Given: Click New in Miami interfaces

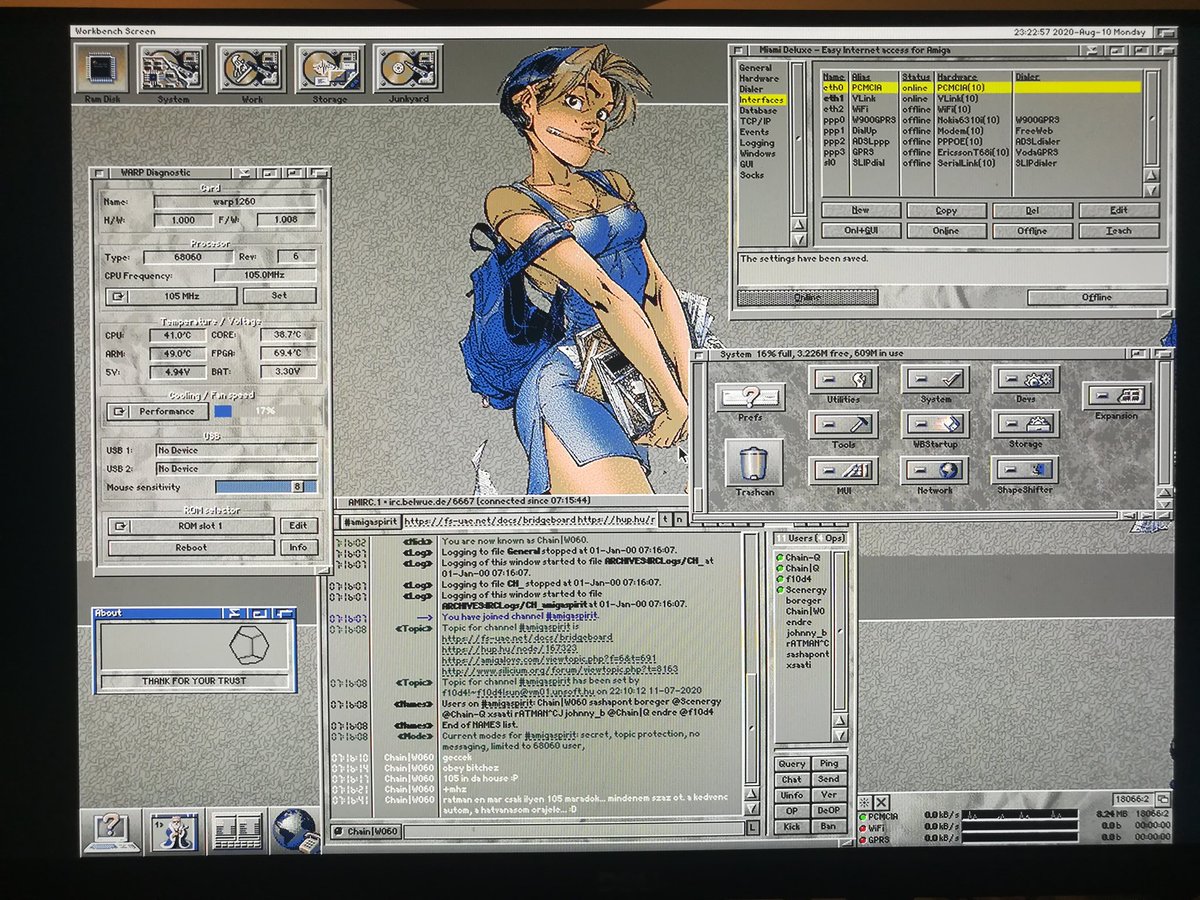Looking at the screenshot, I should tap(860, 211).
